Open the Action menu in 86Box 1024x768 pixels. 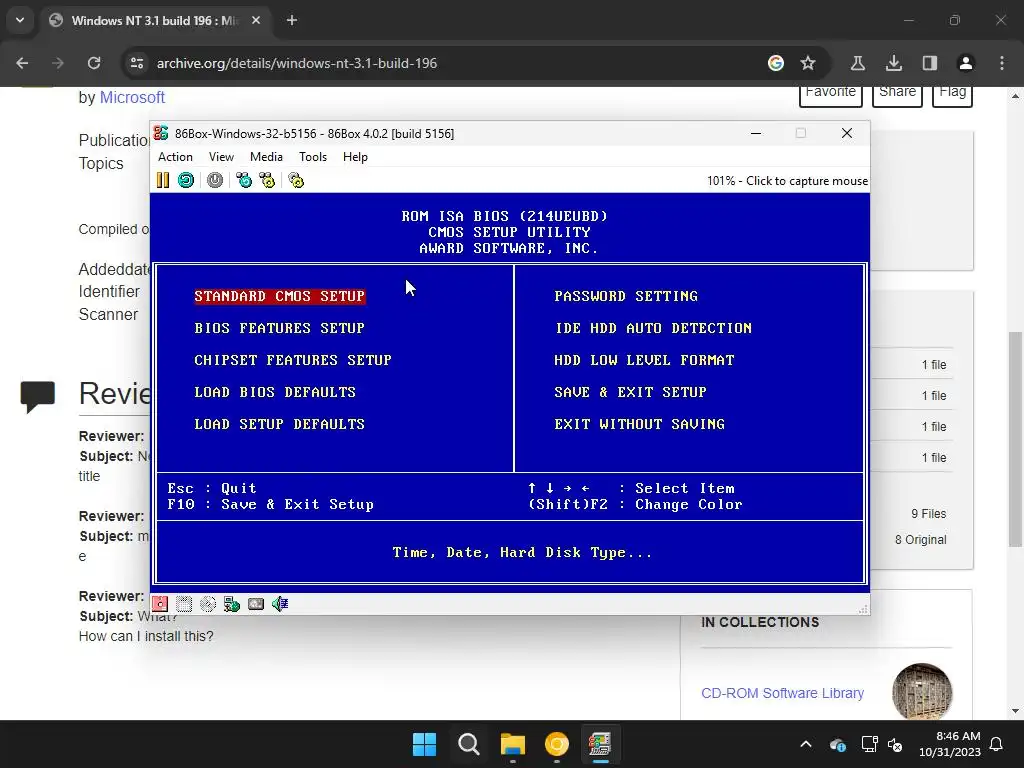pyautogui.click(x=175, y=157)
